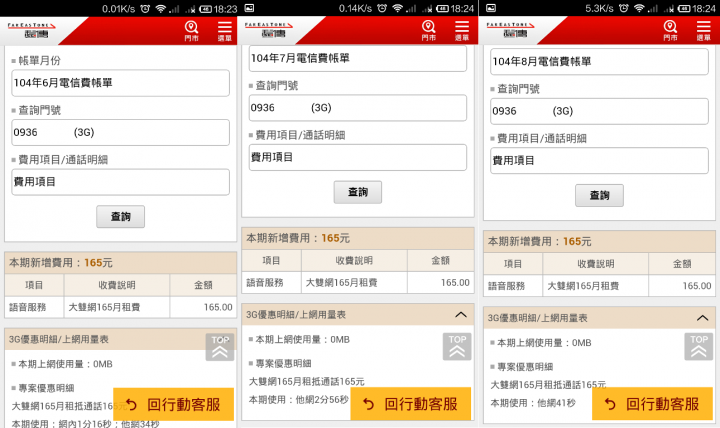Tap 回行動客服 button in the left screenshot
This screenshot has width=720, height=428.
click(x=174, y=404)
